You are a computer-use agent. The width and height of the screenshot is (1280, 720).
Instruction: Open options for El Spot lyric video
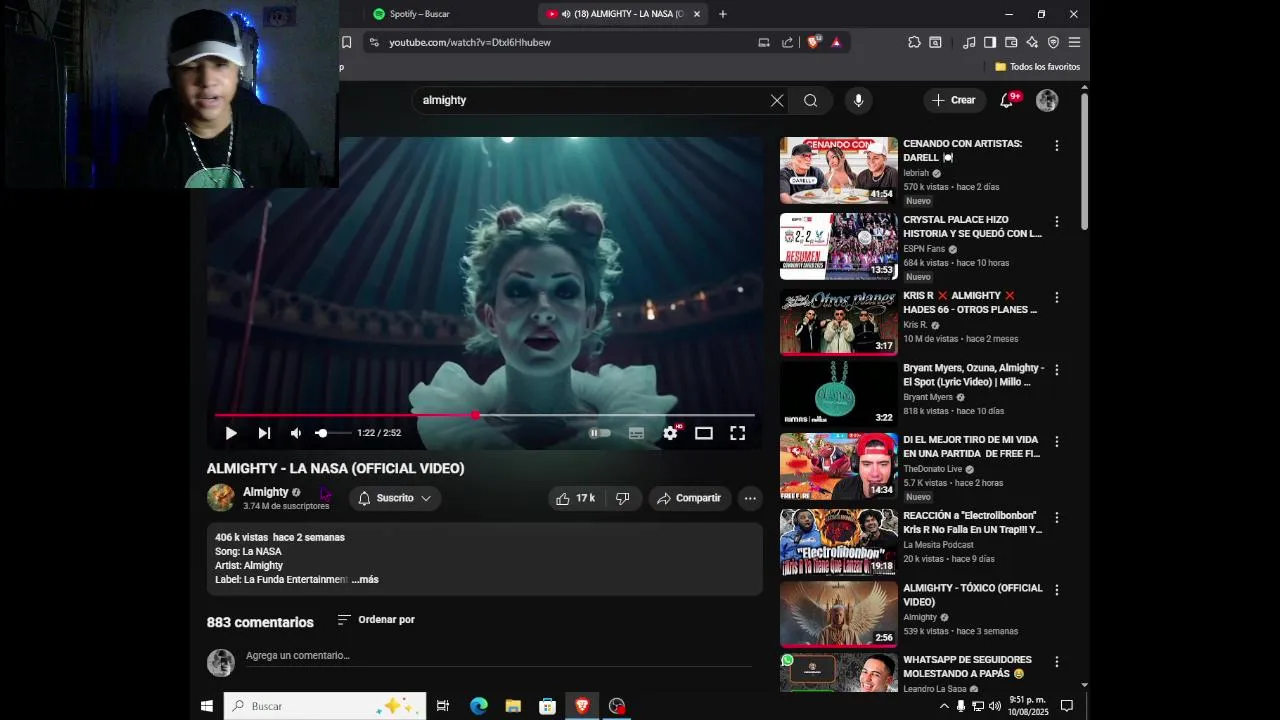(1056, 370)
